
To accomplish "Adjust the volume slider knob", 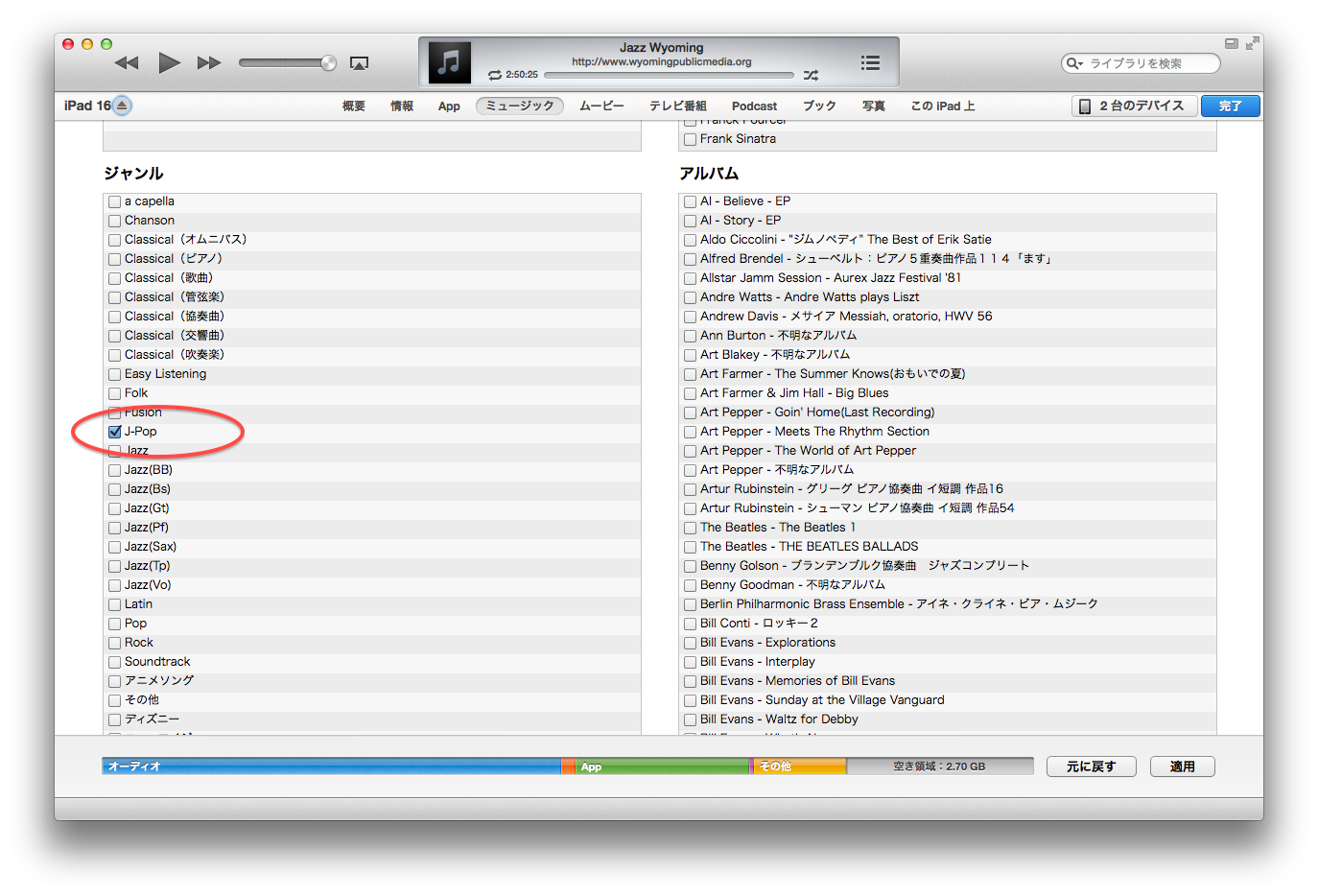I will (x=328, y=63).
